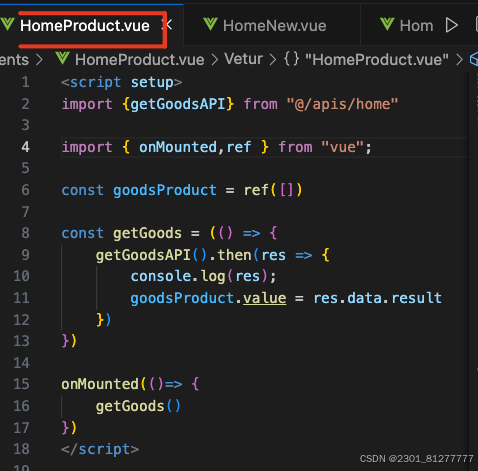The image size is (478, 471).
Task: Click line number 8 in gutter
Action: coord(25,233)
